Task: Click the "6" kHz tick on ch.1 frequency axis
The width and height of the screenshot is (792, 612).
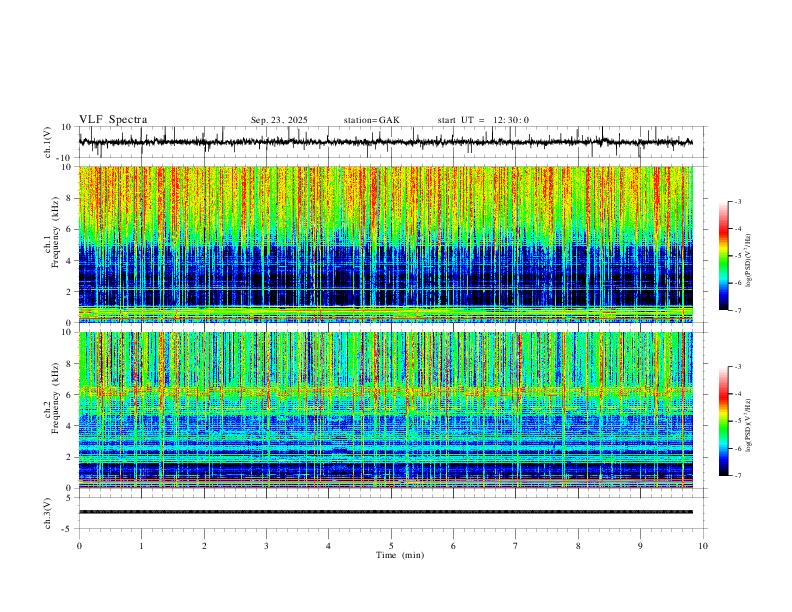Action: pos(69,230)
